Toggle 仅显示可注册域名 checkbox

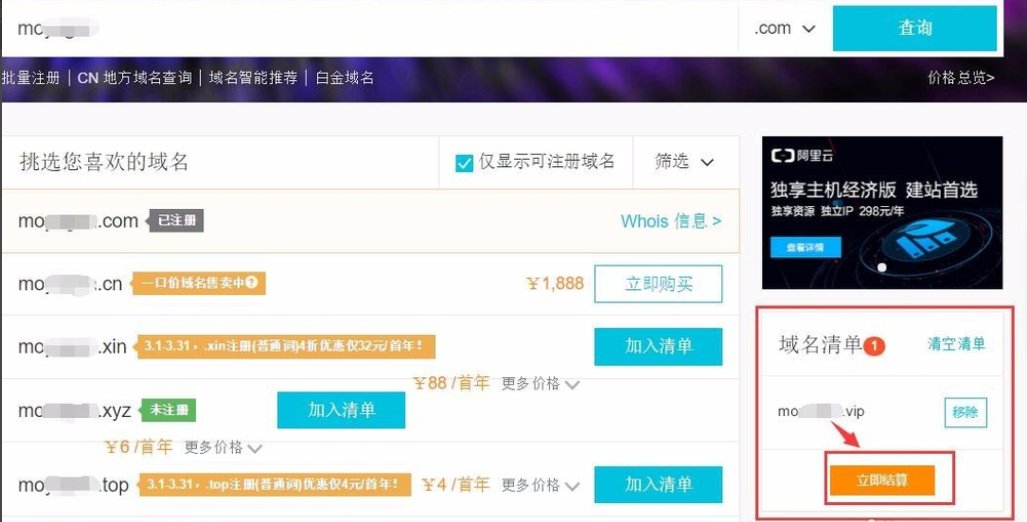pos(464,162)
